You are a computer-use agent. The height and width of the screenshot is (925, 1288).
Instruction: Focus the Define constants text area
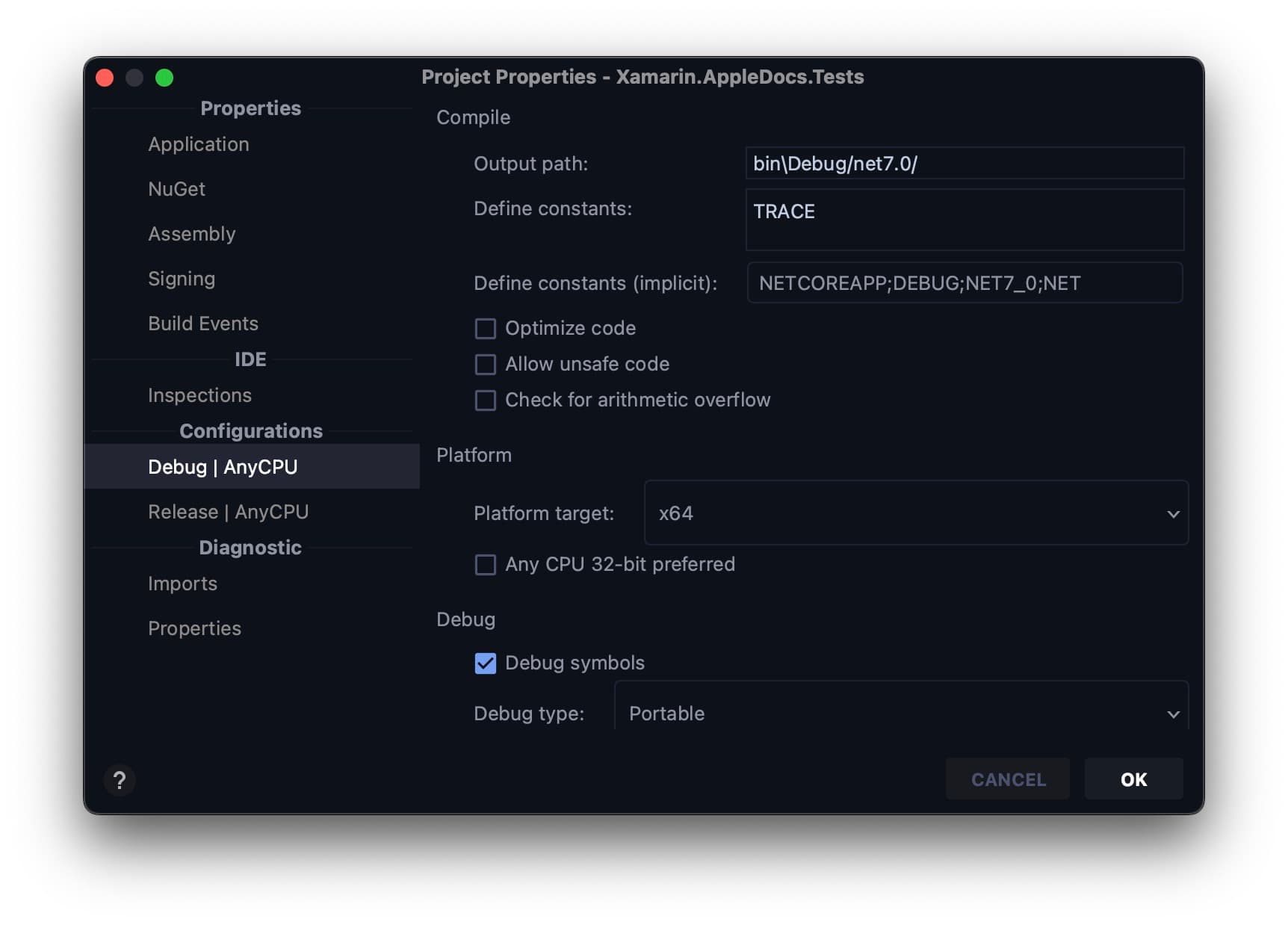coord(965,220)
